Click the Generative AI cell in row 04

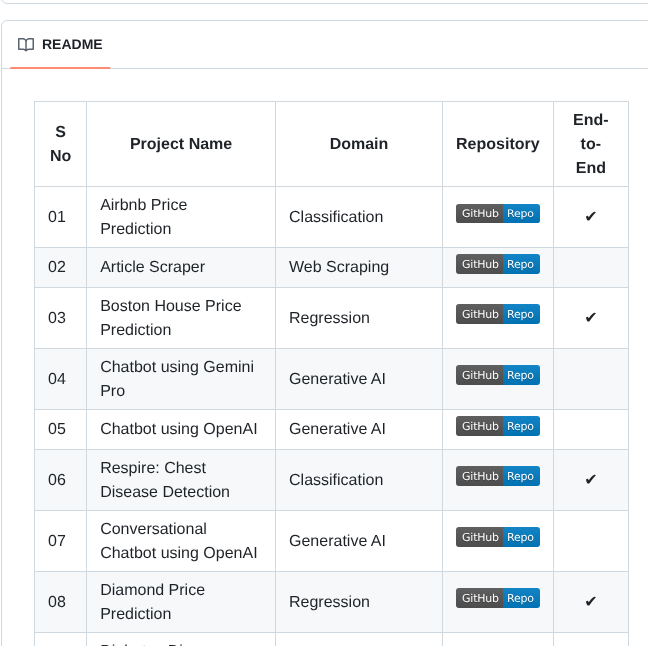click(337, 379)
